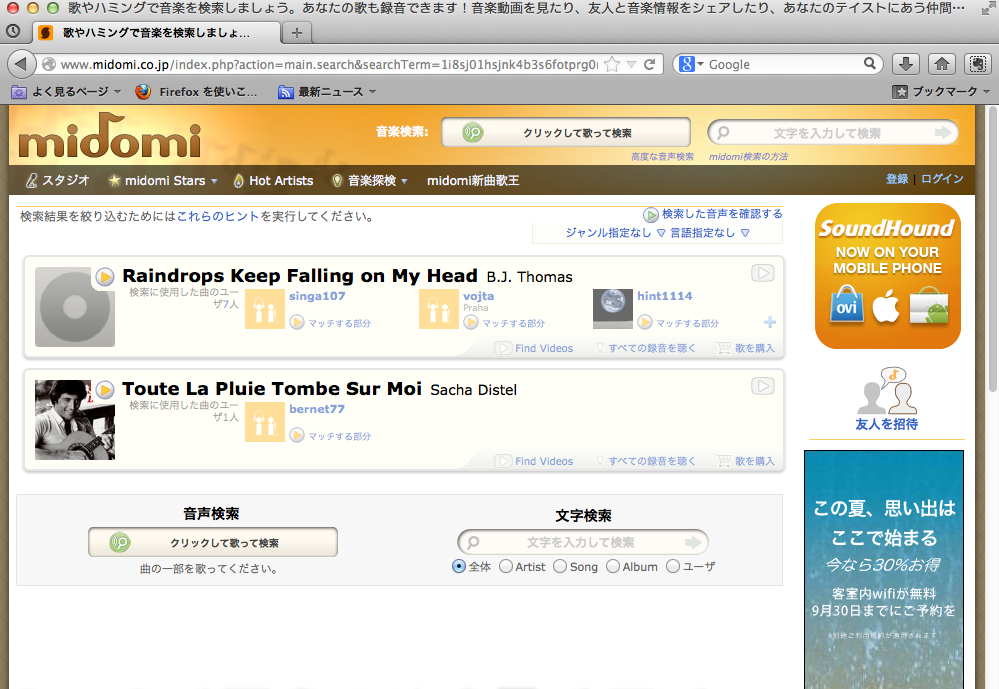Submit the lower text search with the arrow
The height and width of the screenshot is (689, 999).
coord(693,542)
